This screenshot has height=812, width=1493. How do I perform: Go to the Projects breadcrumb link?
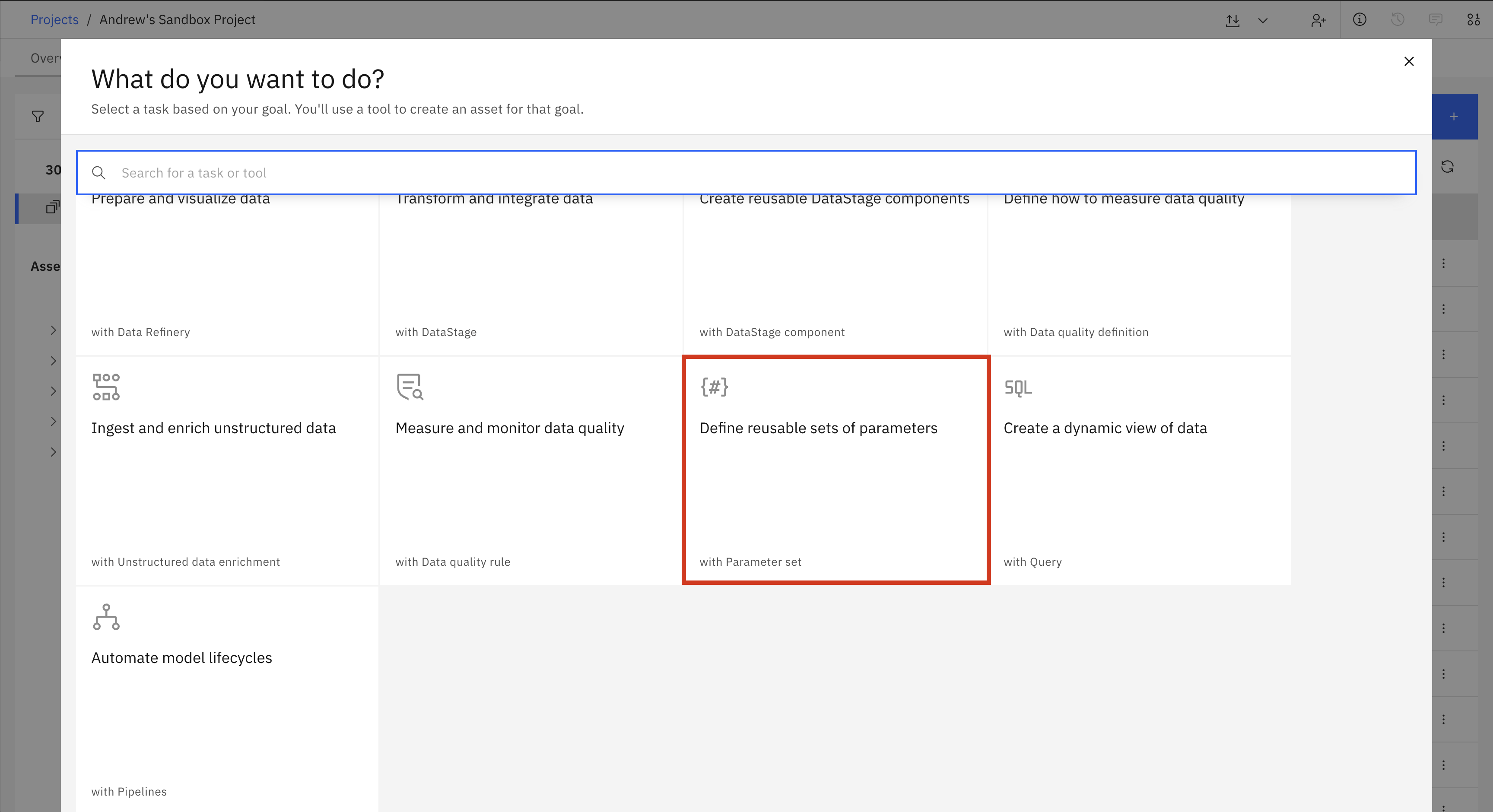pyautogui.click(x=54, y=20)
